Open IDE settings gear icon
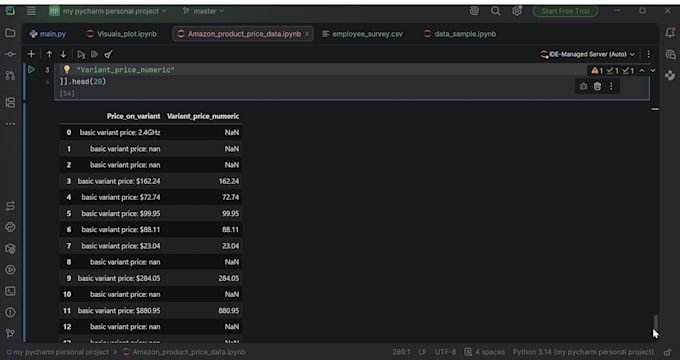This screenshot has width=680, height=360. [x=517, y=11]
